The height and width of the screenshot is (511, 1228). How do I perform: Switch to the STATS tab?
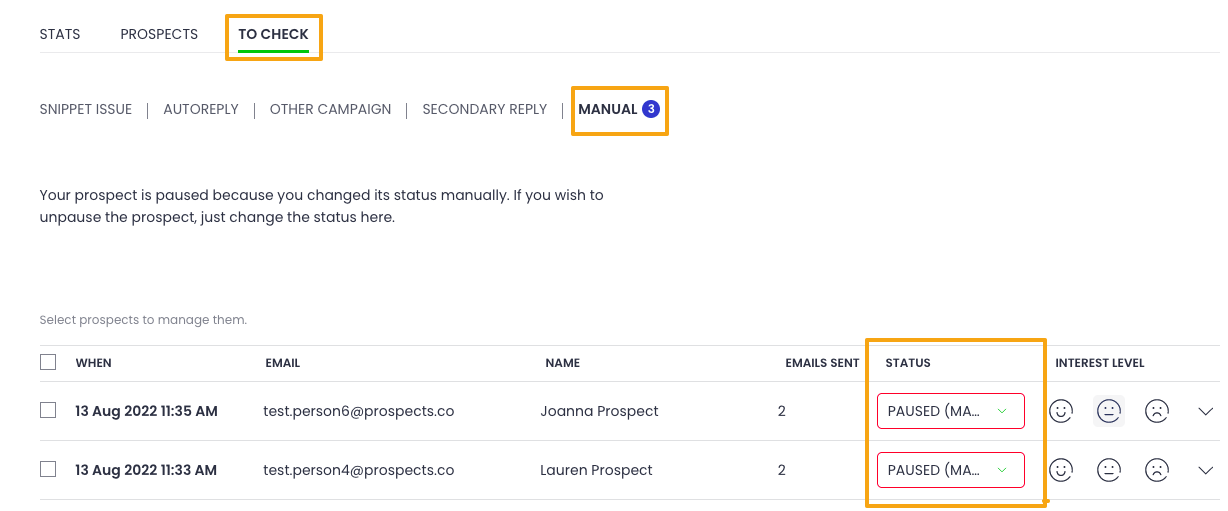[x=60, y=34]
